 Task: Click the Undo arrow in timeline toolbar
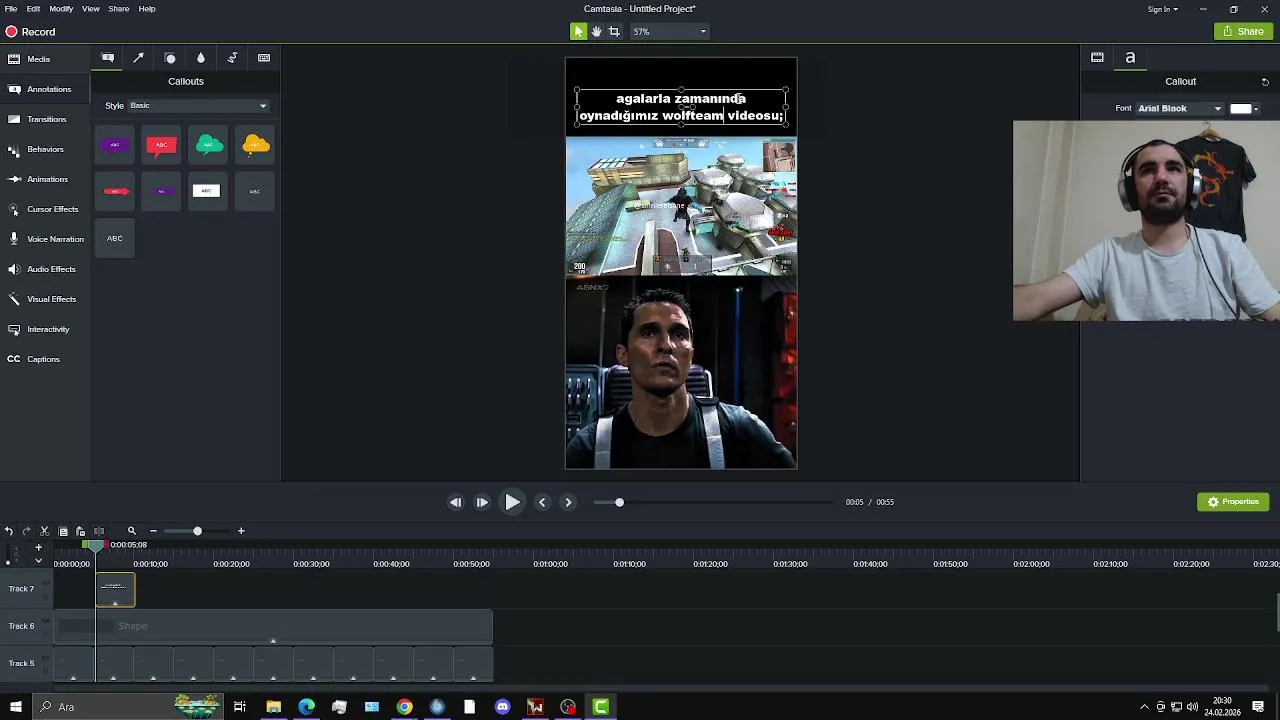point(8,531)
